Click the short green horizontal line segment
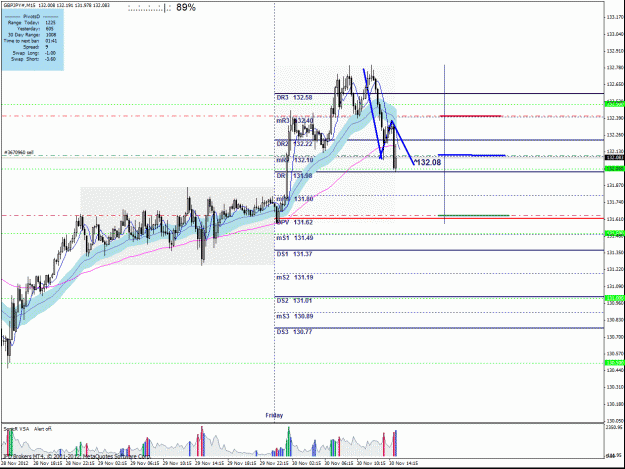 (474, 216)
